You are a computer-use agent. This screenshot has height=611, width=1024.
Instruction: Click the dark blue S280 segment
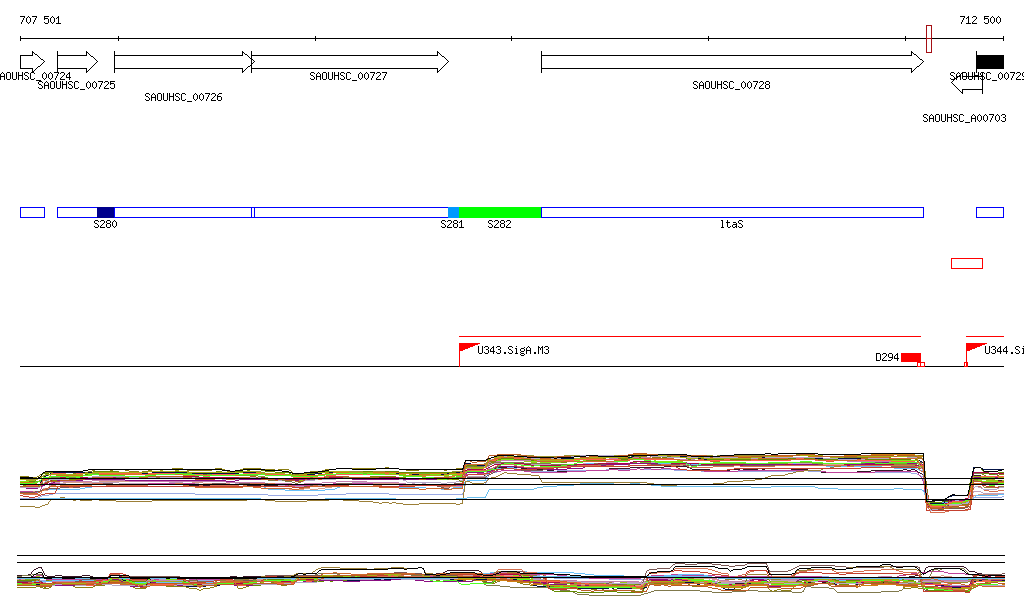[x=106, y=212]
